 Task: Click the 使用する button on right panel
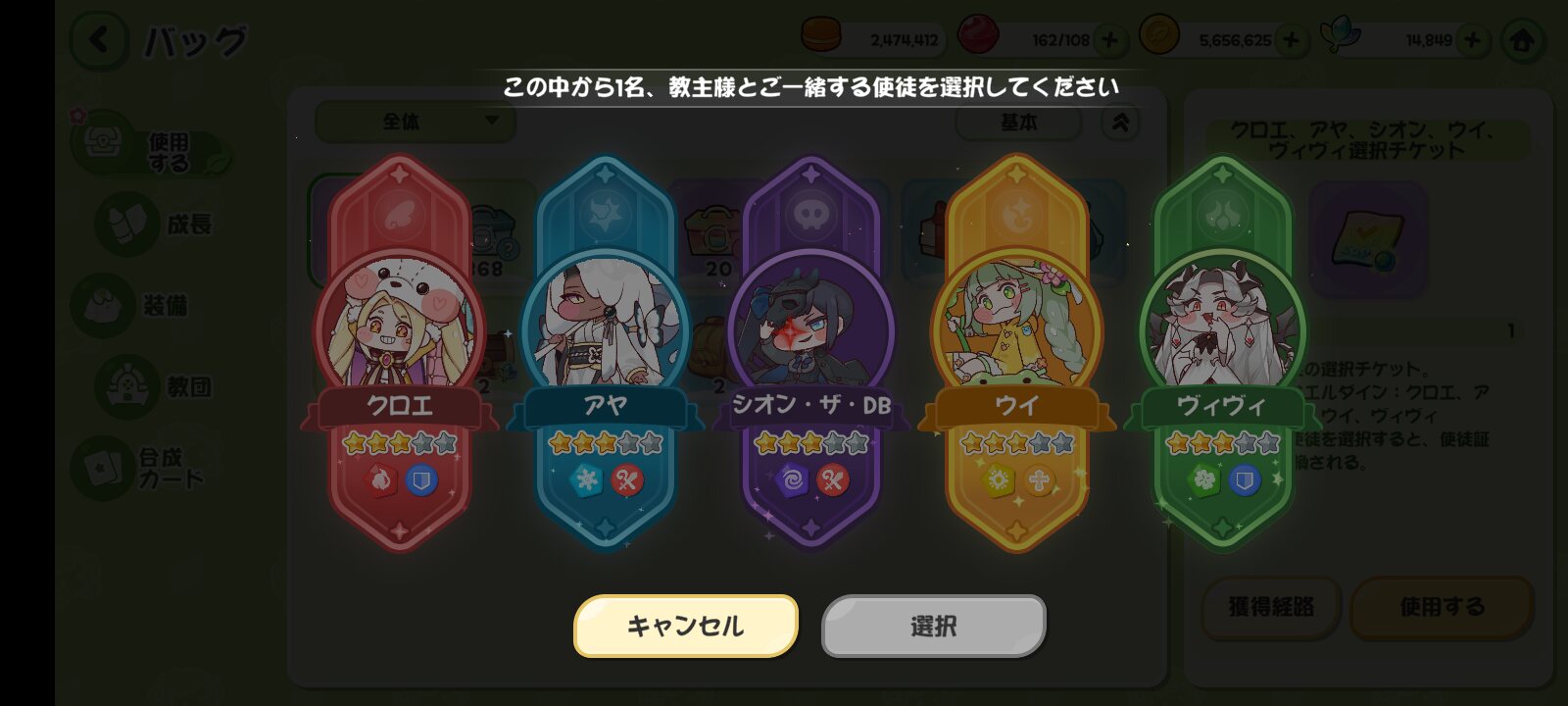click(x=1442, y=607)
